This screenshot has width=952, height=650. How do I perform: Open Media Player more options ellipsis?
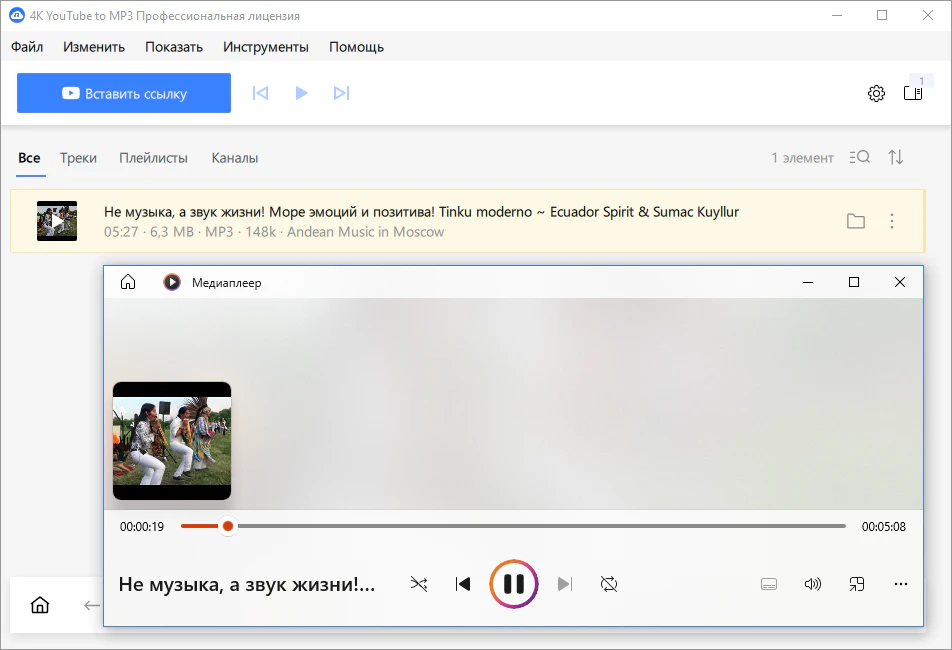click(x=900, y=584)
